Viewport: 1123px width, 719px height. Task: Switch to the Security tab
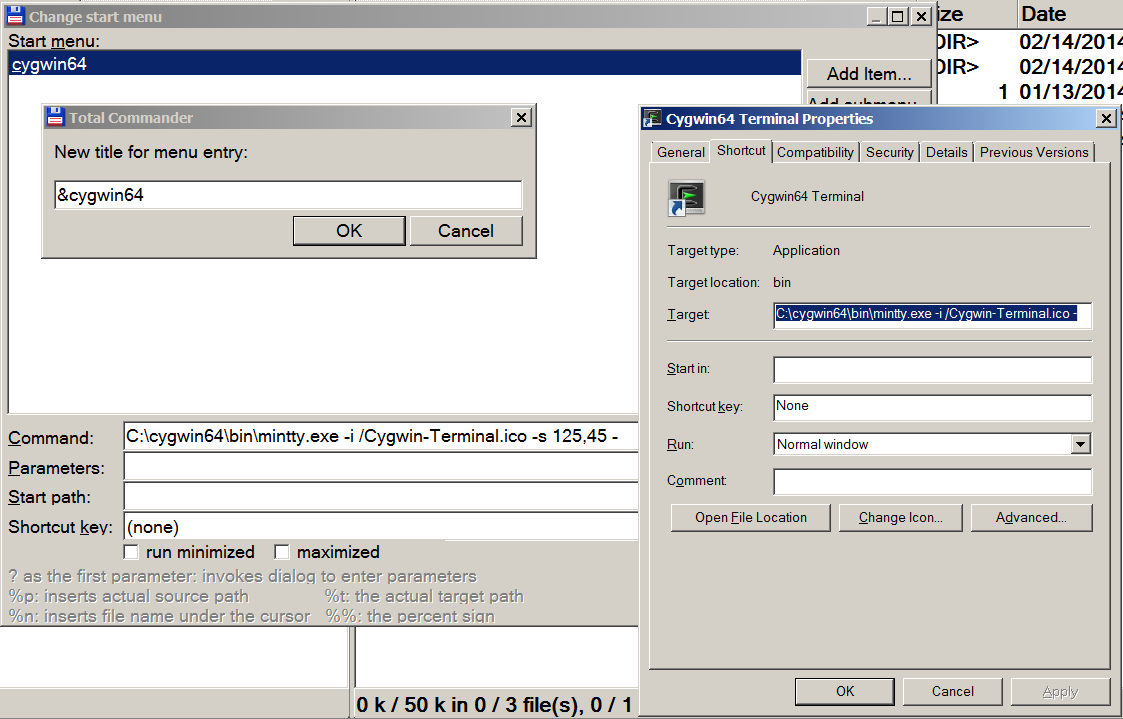pos(890,152)
